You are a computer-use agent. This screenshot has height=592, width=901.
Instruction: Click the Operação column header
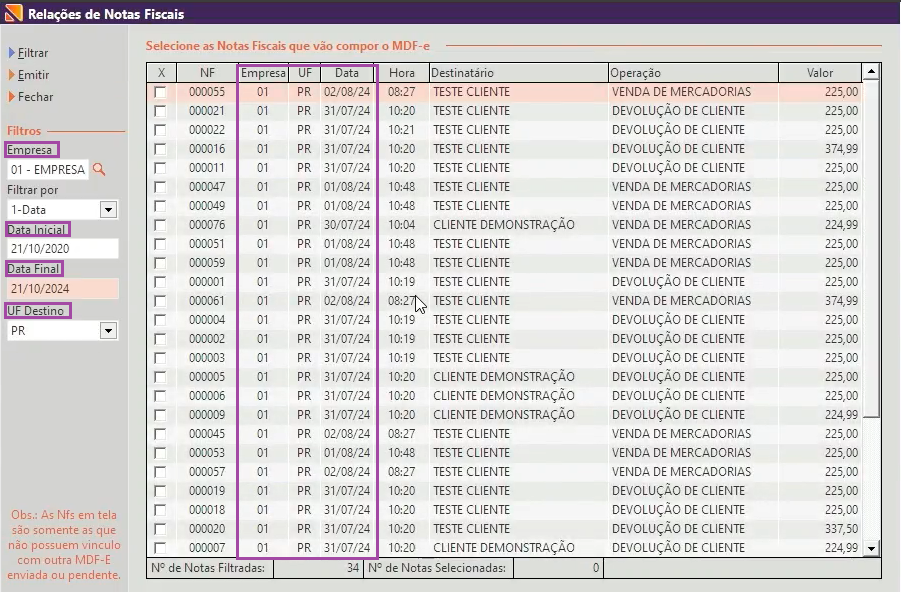click(693, 73)
